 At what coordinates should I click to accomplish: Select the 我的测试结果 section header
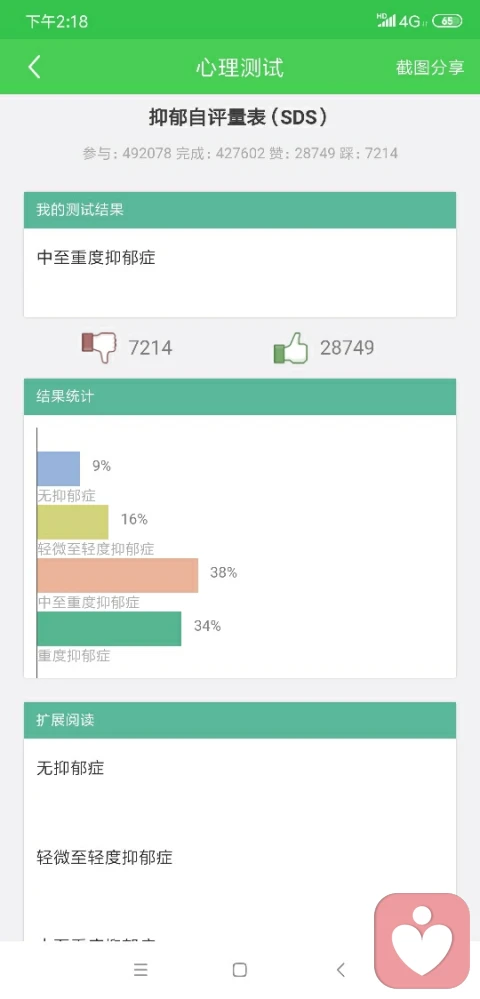click(240, 210)
